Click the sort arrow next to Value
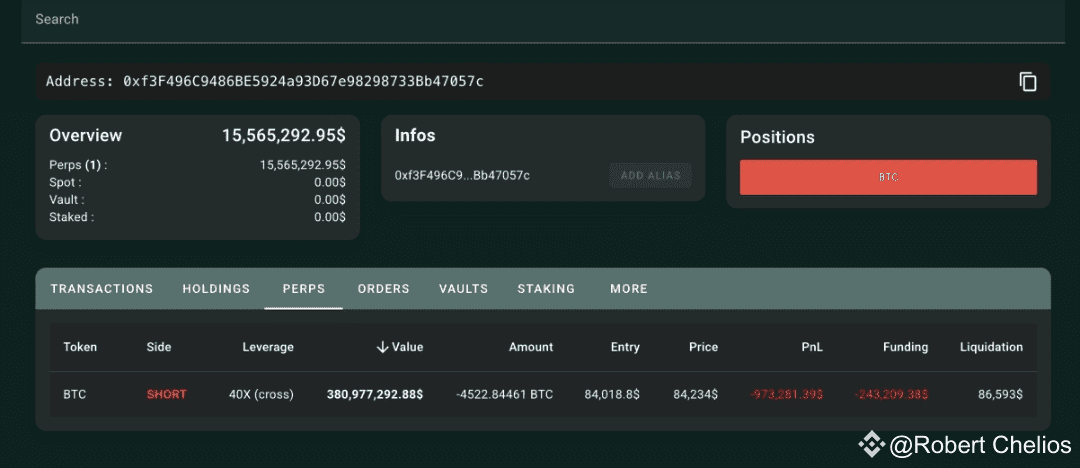 (x=382, y=347)
